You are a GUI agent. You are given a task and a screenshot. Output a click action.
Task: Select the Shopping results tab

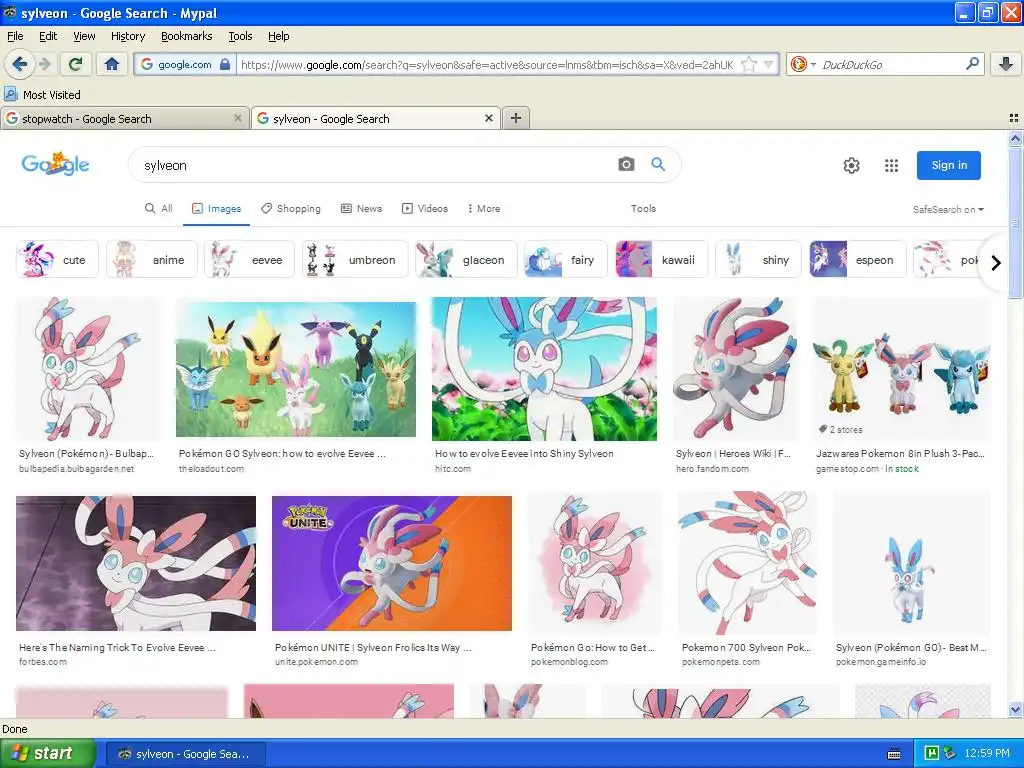291,208
